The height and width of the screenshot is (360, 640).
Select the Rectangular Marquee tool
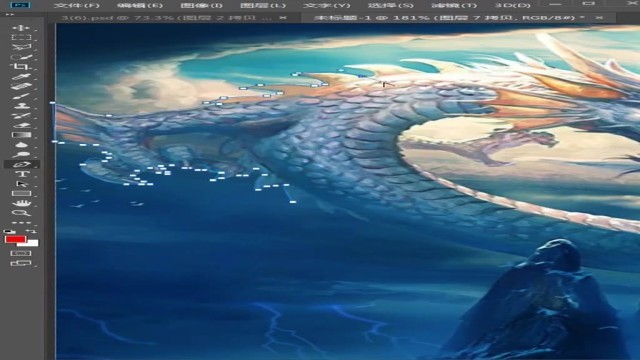pos(21,38)
